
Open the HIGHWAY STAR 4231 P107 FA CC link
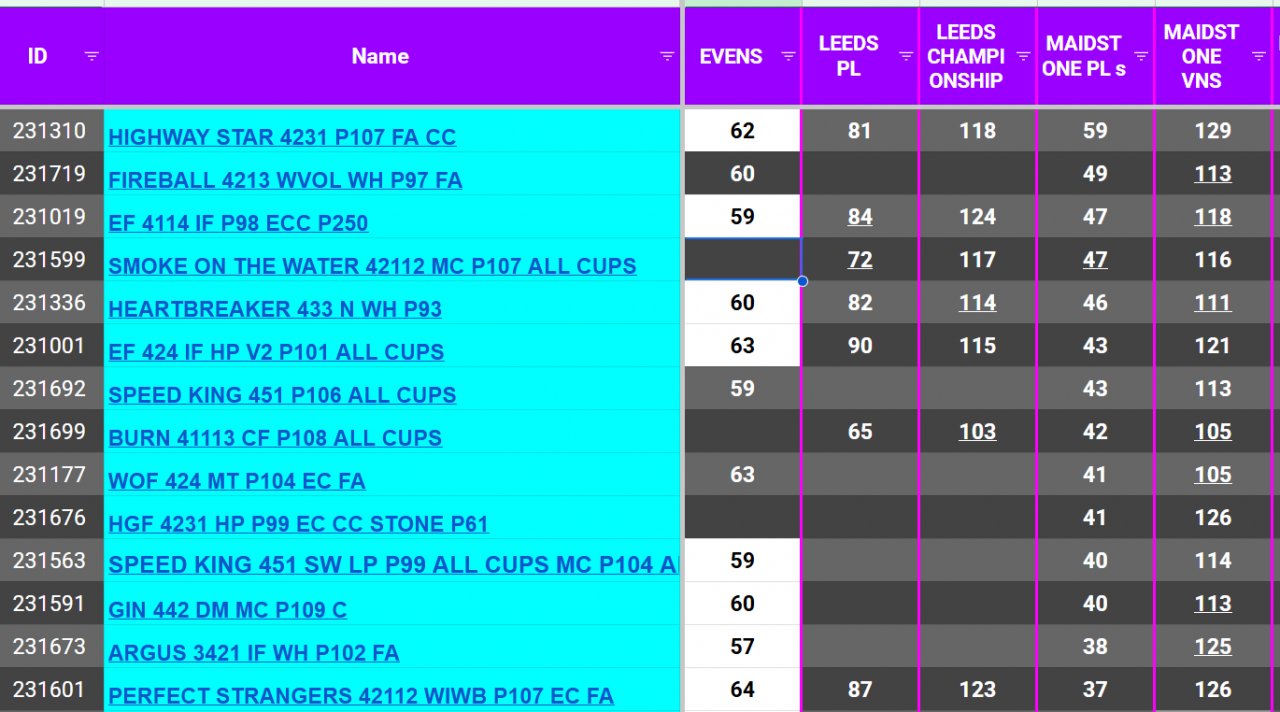point(282,138)
